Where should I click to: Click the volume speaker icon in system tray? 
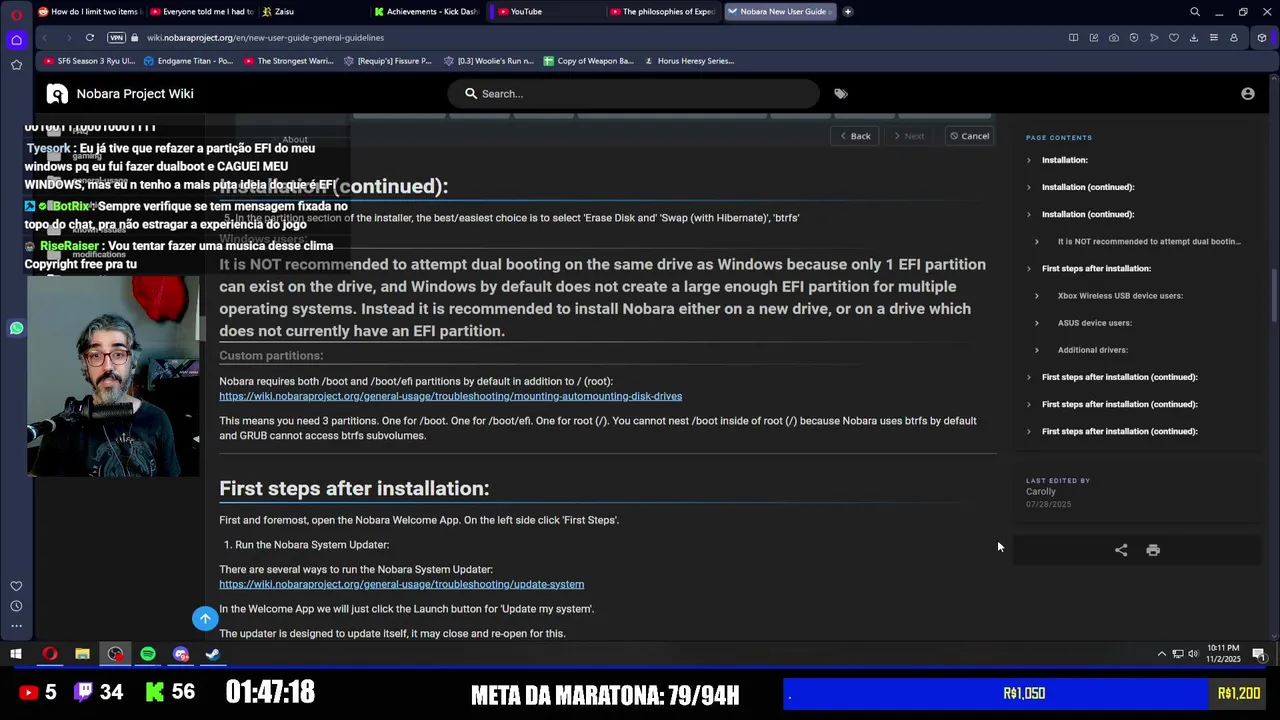click(1193, 655)
